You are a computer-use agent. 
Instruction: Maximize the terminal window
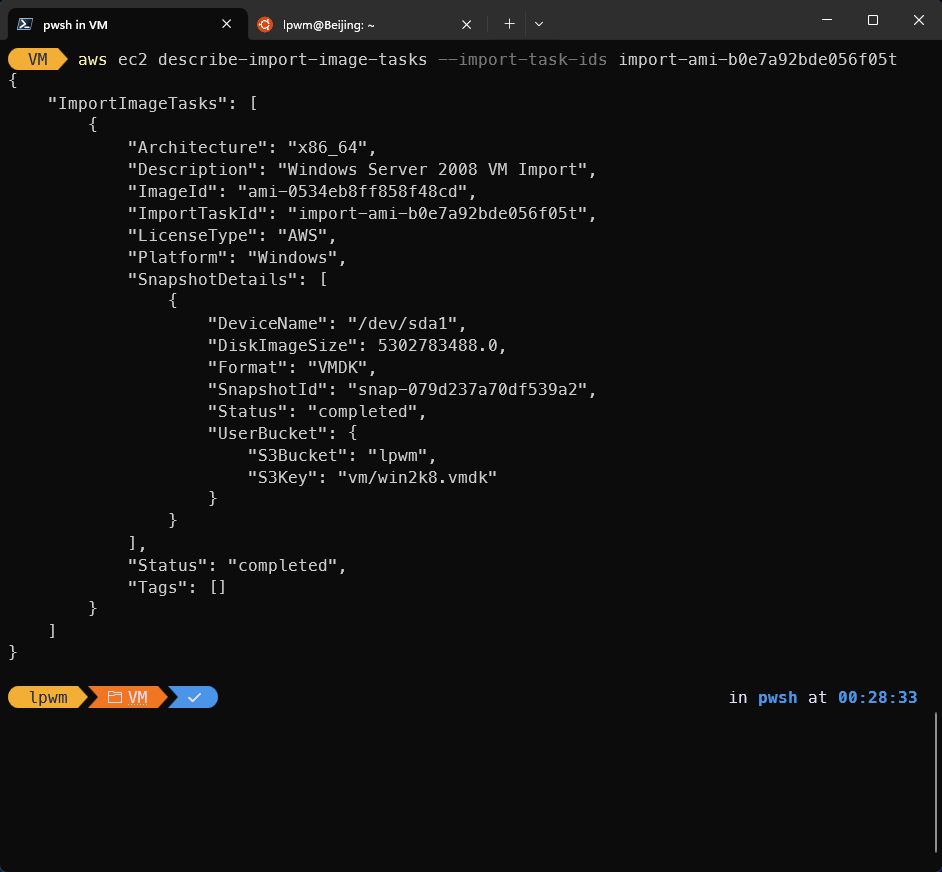click(873, 20)
